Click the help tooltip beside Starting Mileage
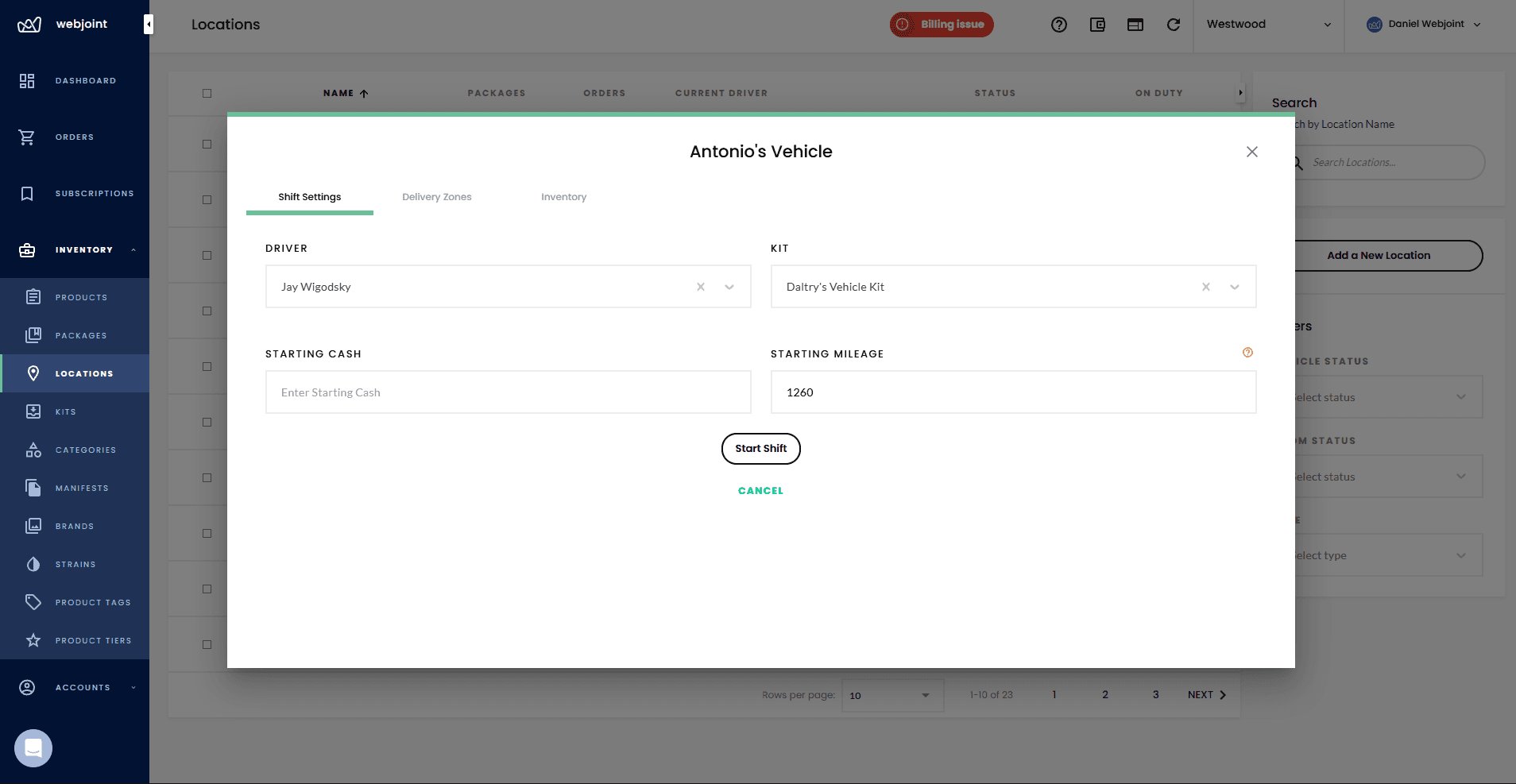 tap(1246, 352)
